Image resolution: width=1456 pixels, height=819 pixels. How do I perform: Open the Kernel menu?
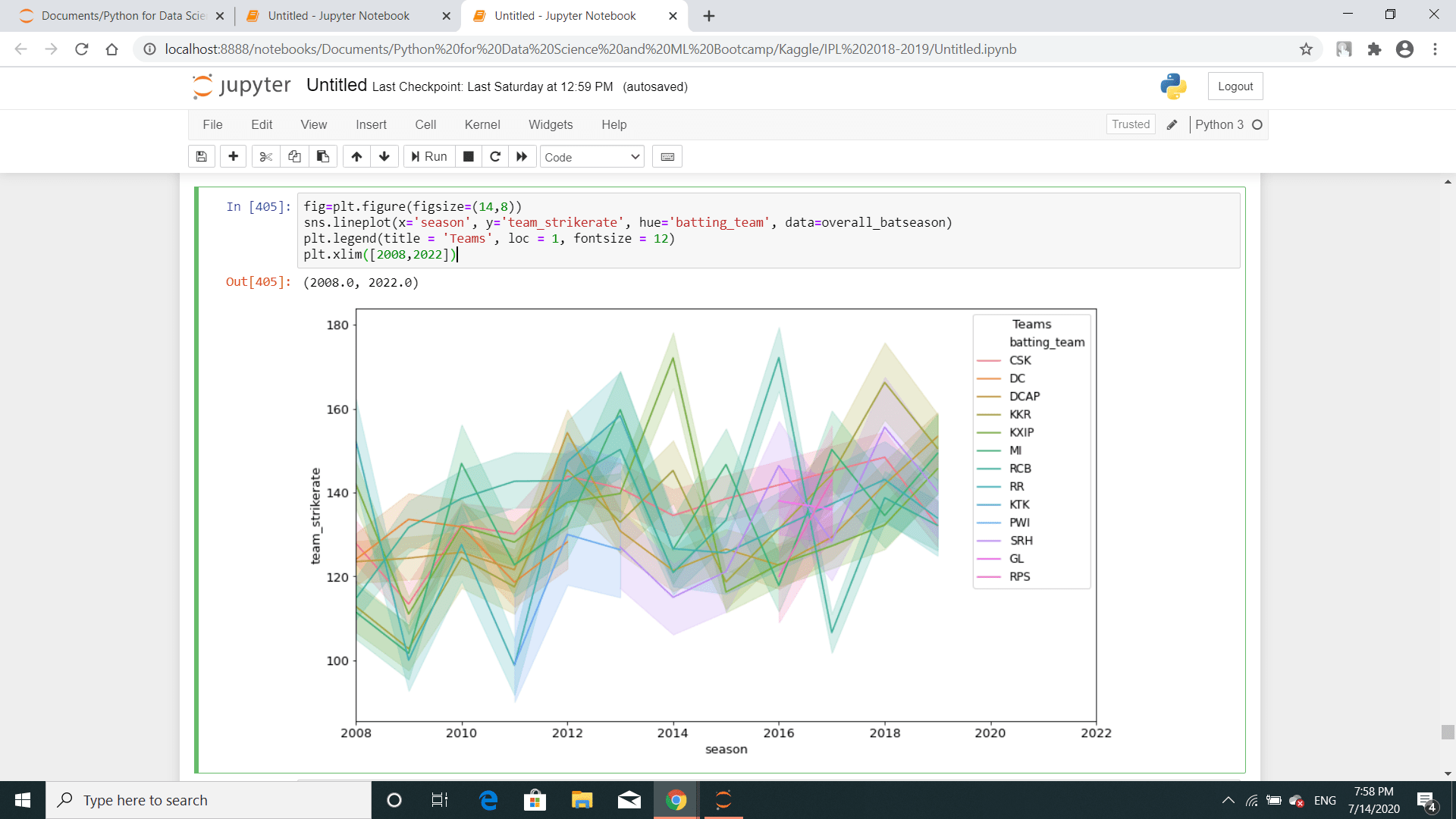[x=482, y=124]
